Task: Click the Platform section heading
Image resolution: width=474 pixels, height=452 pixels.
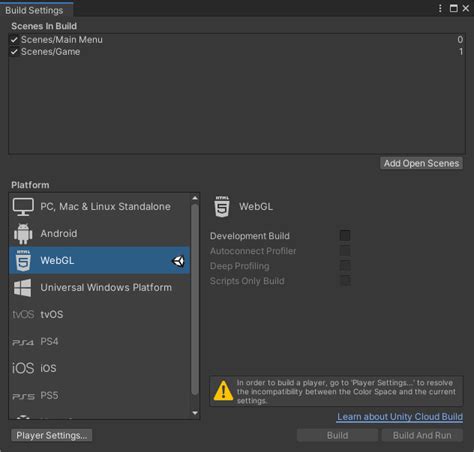Action: point(30,185)
